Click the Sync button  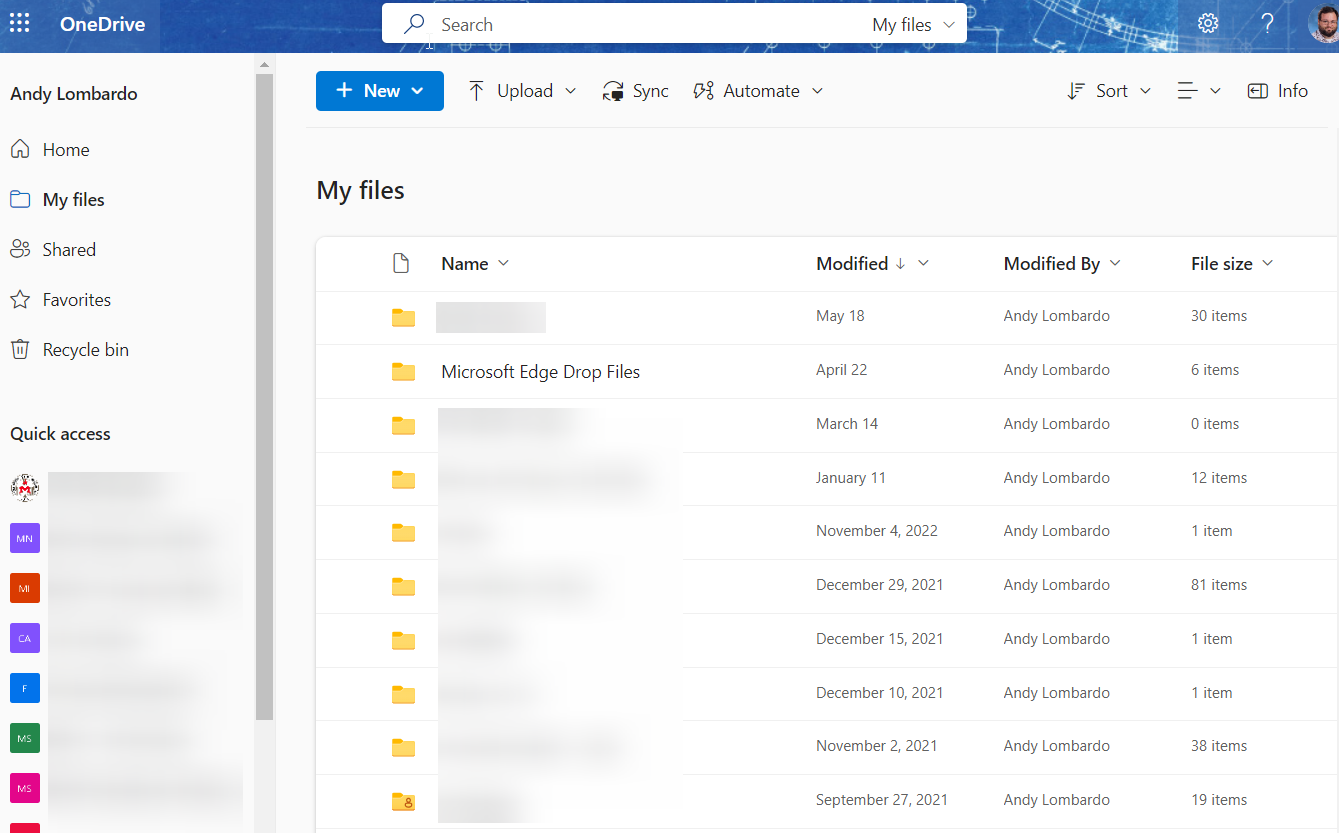click(636, 91)
